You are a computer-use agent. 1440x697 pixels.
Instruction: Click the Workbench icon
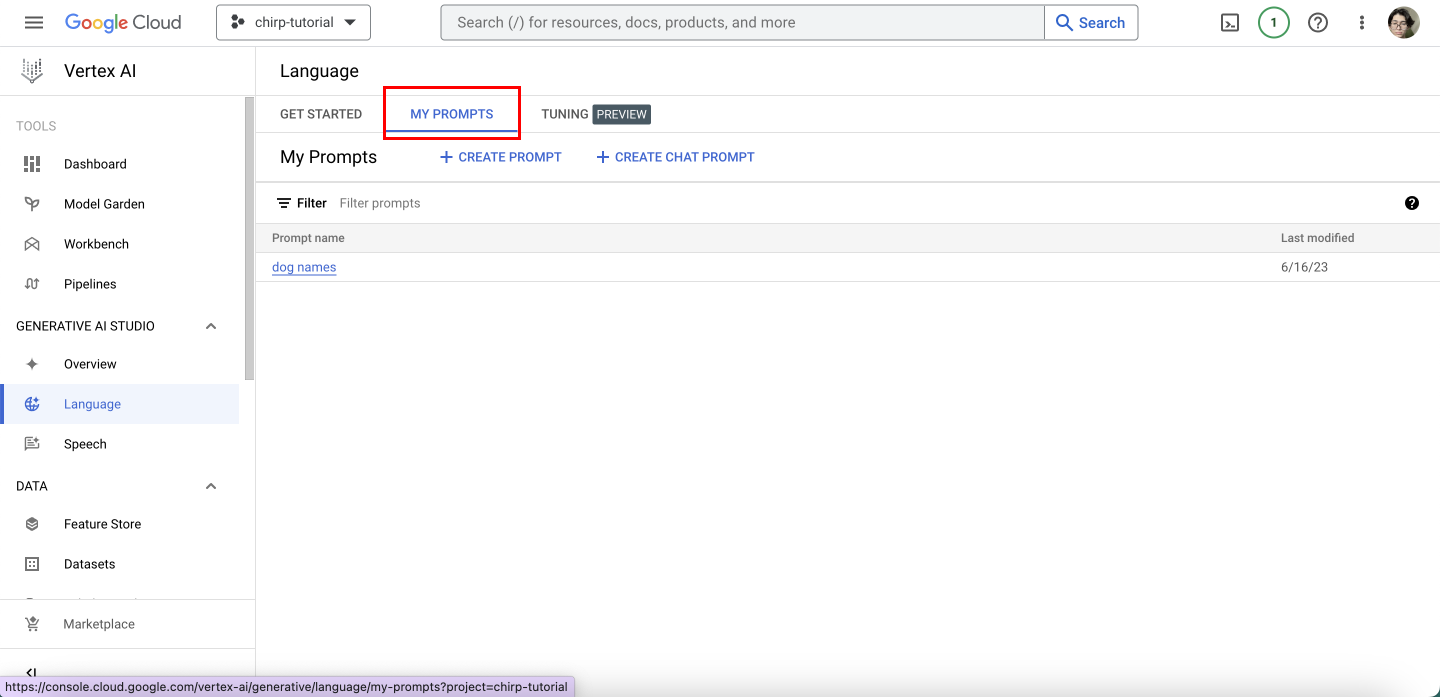(32, 244)
